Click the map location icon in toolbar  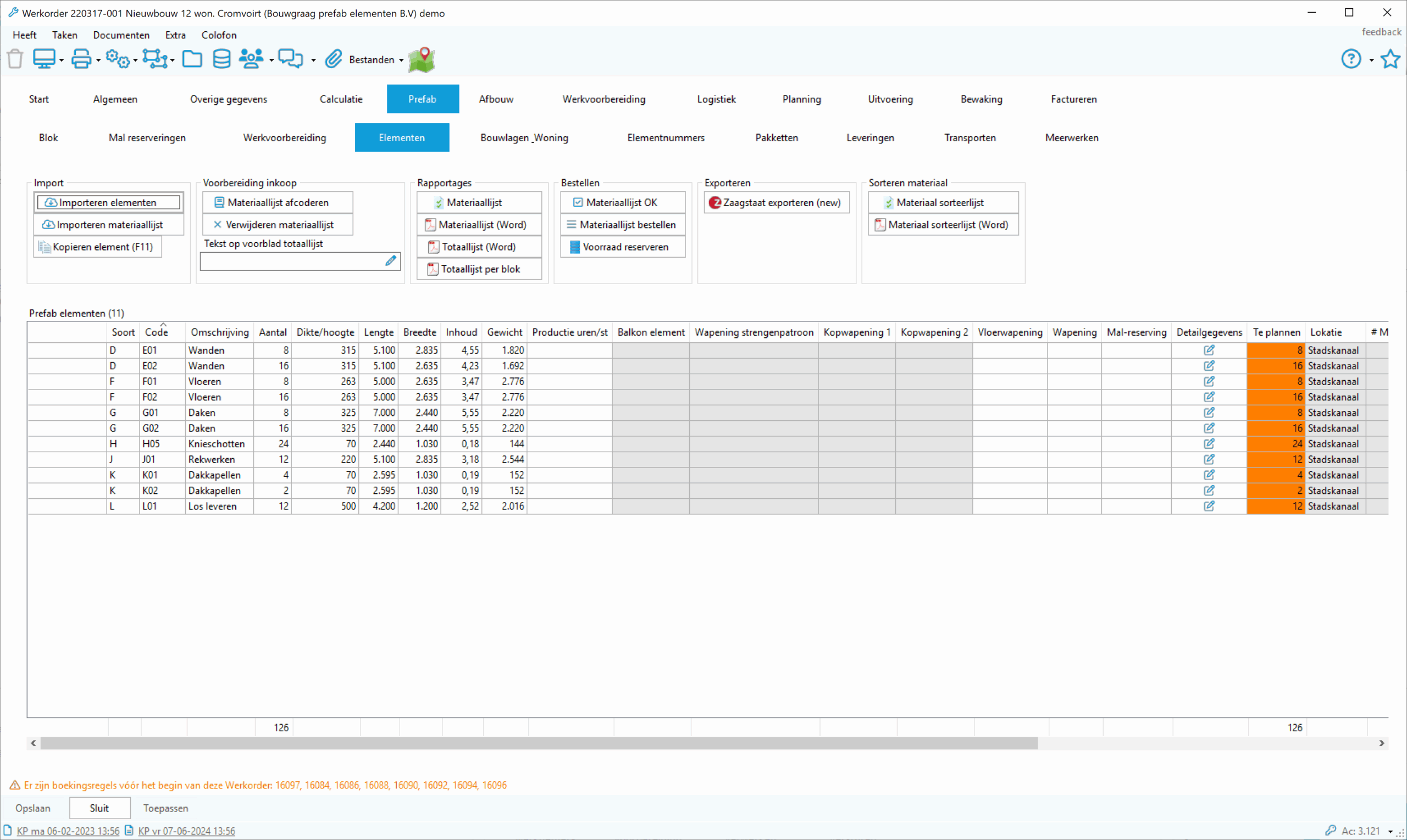tap(421, 59)
